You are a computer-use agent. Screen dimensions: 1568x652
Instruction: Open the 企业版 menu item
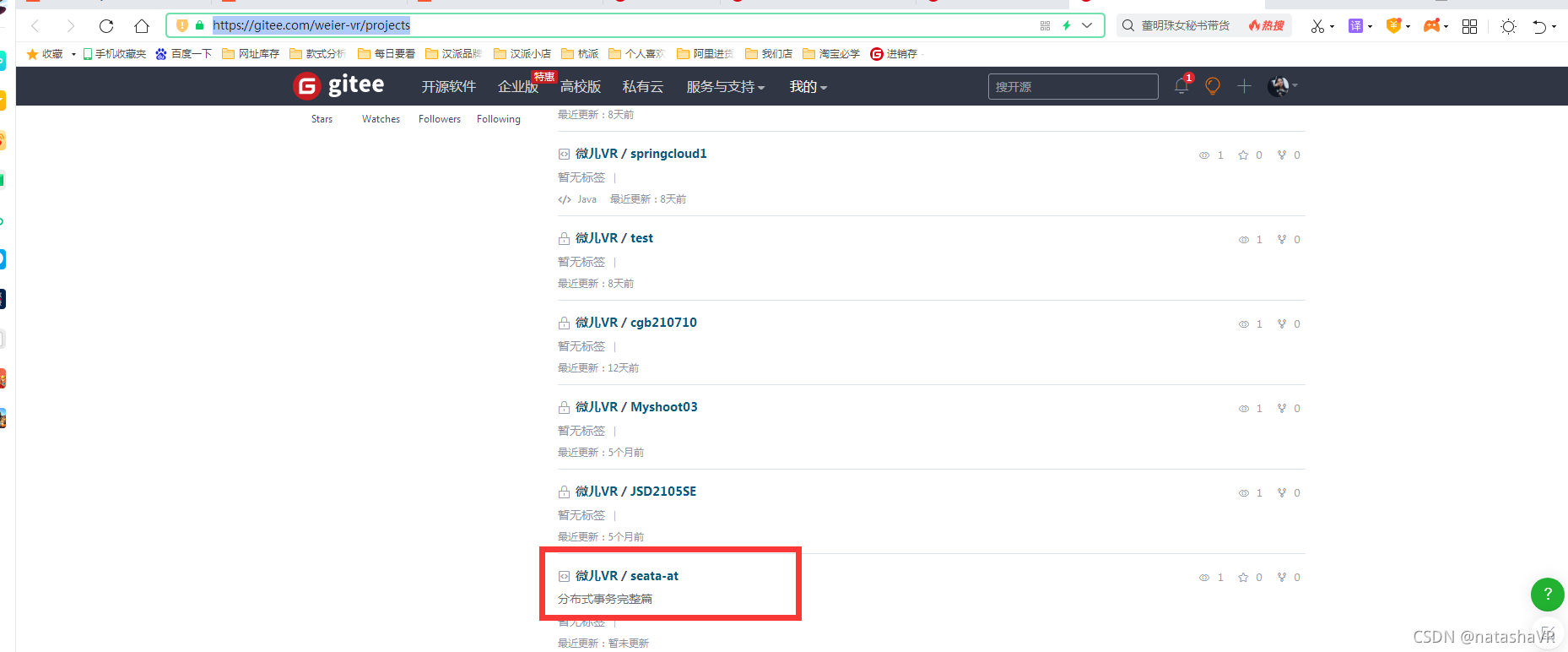(x=517, y=86)
